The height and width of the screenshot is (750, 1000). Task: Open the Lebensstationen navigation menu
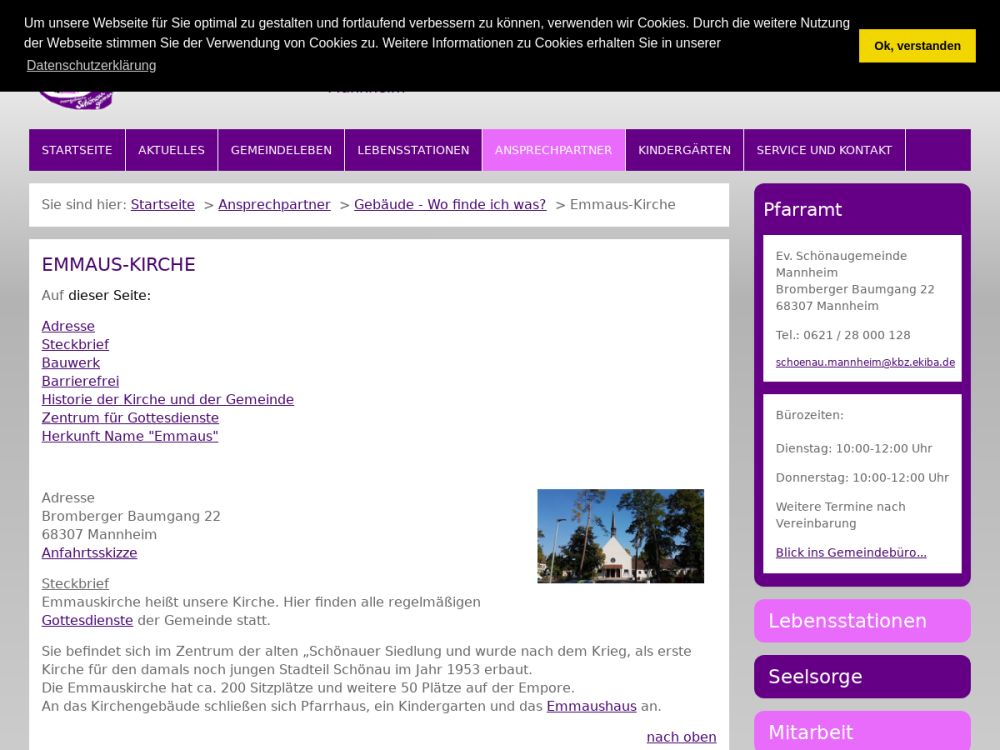point(413,150)
